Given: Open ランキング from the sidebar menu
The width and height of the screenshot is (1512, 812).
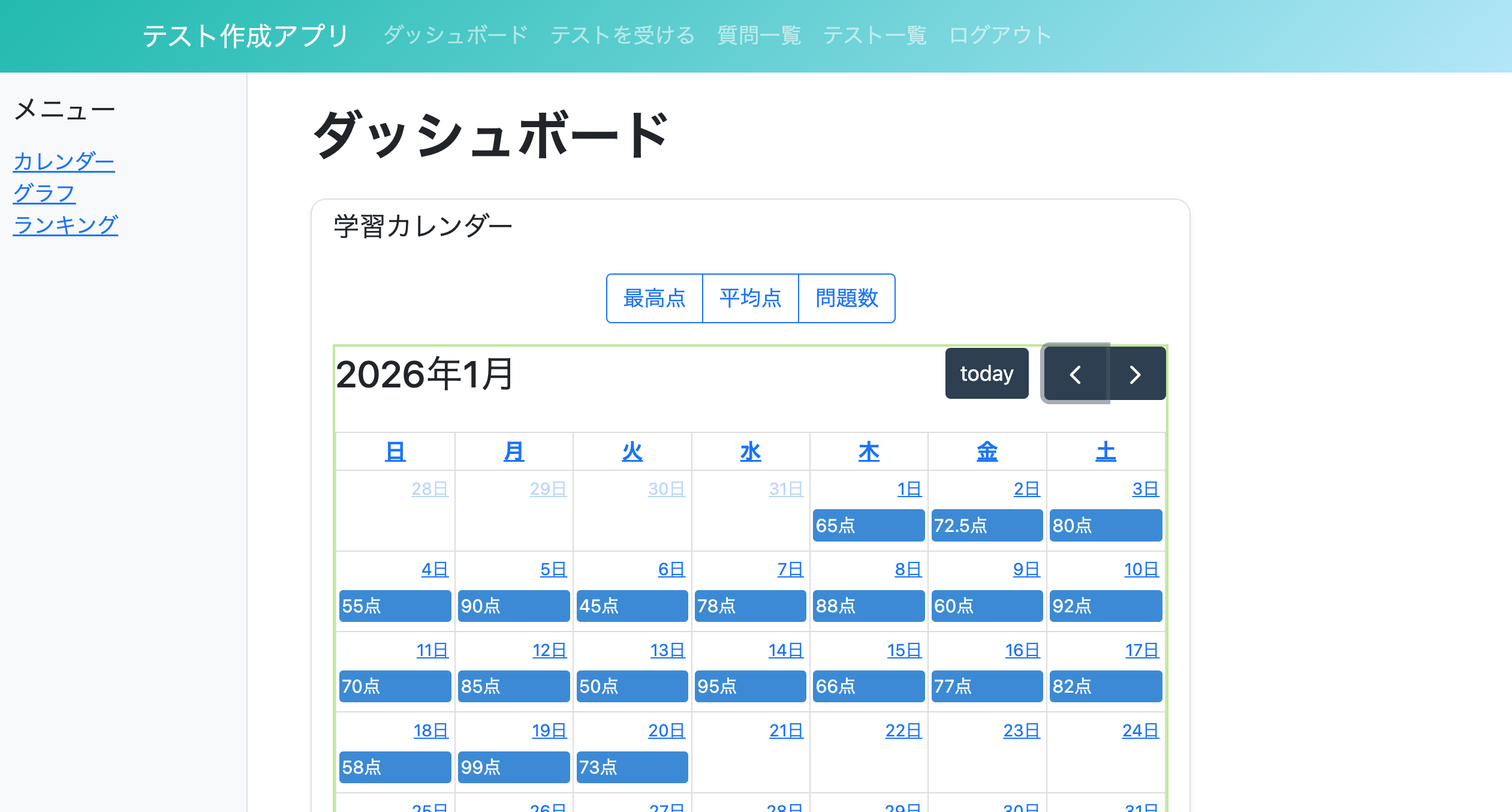Looking at the screenshot, I should (66, 225).
